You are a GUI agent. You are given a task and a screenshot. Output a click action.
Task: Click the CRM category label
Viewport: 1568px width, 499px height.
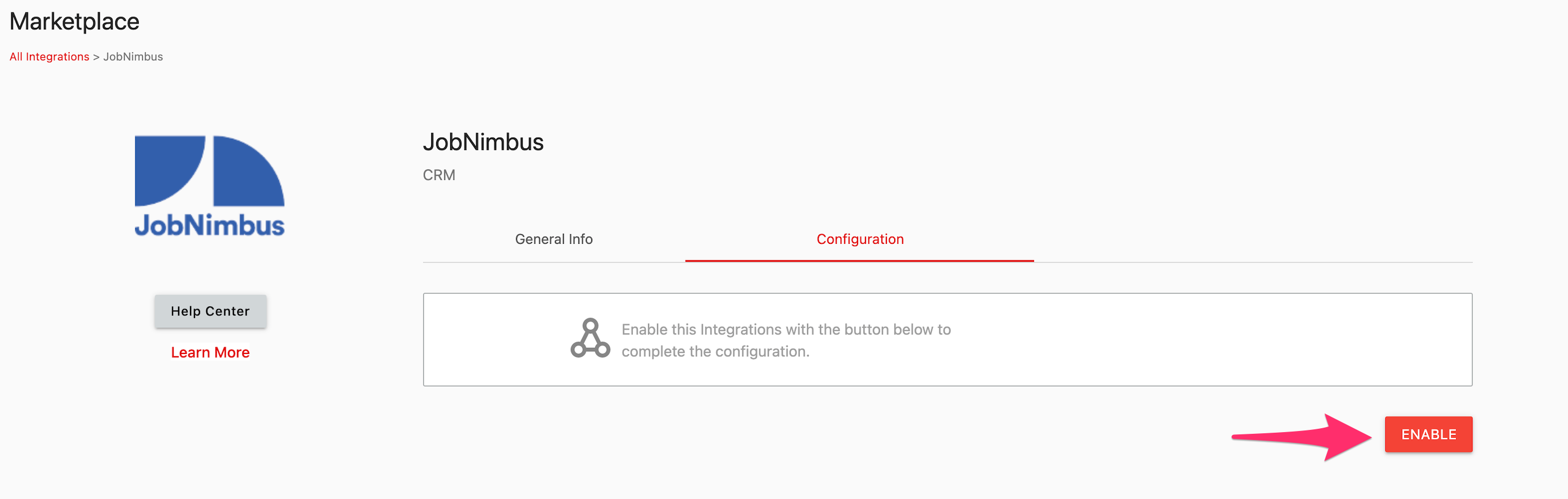coord(439,175)
